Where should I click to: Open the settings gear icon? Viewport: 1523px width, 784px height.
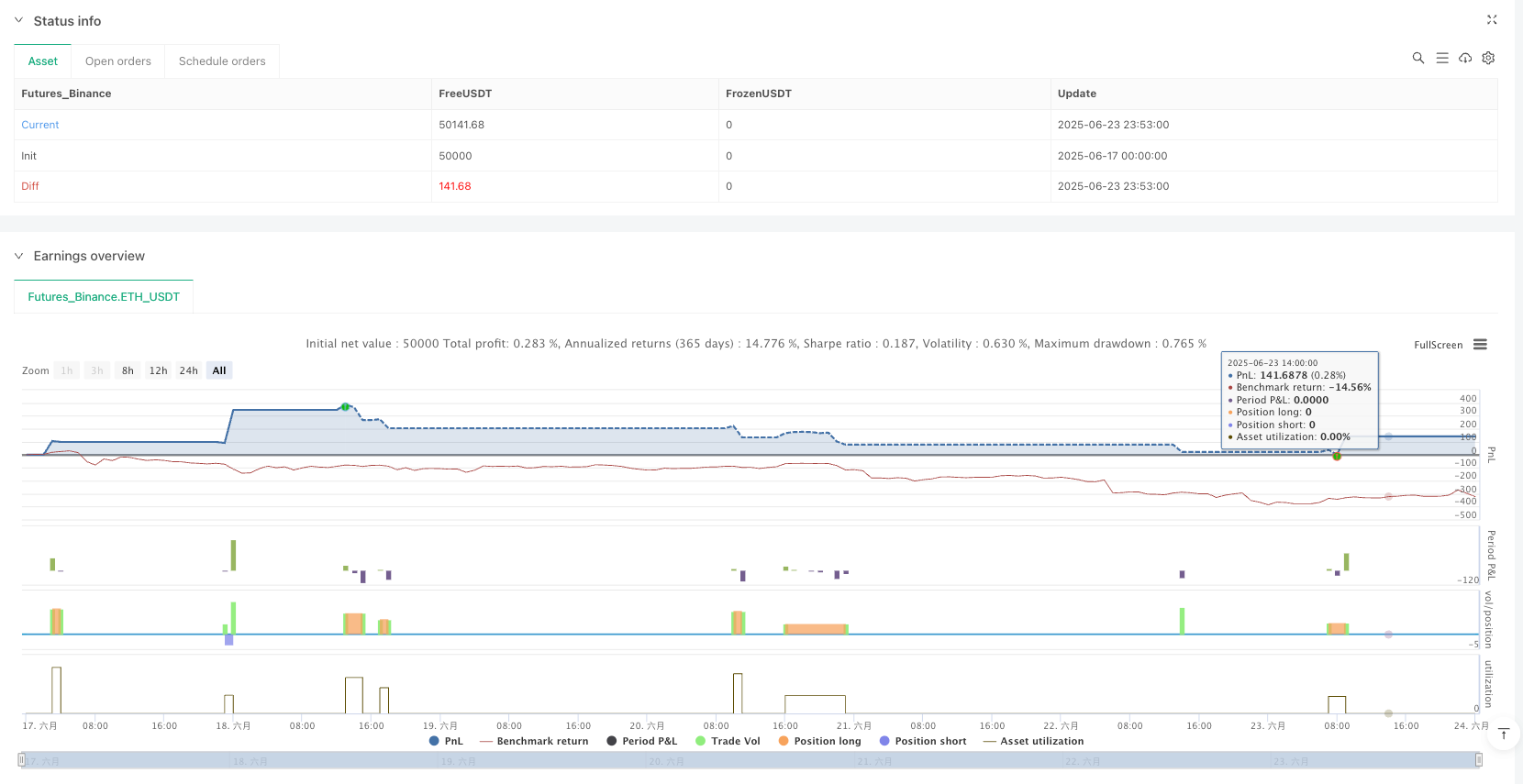[1488, 58]
